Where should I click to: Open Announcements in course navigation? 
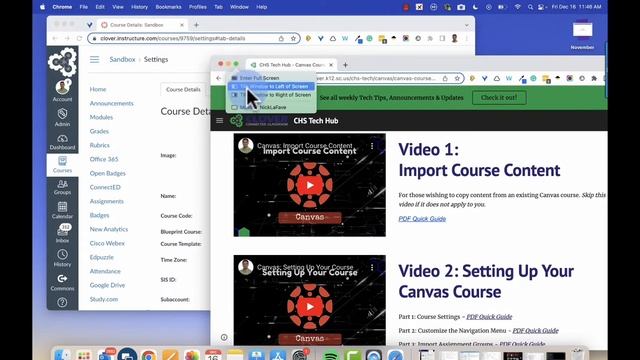coord(111,103)
